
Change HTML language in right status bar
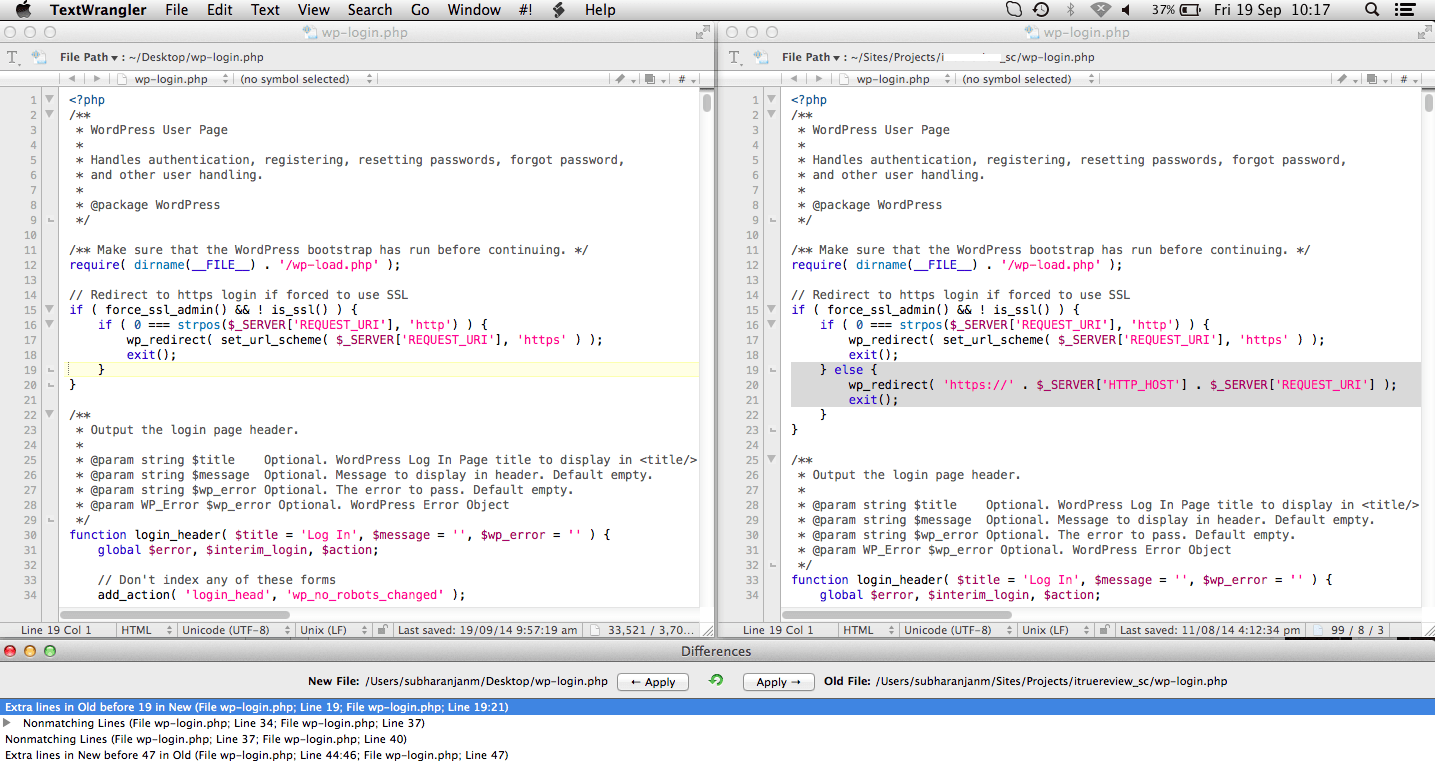coord(868,630)
